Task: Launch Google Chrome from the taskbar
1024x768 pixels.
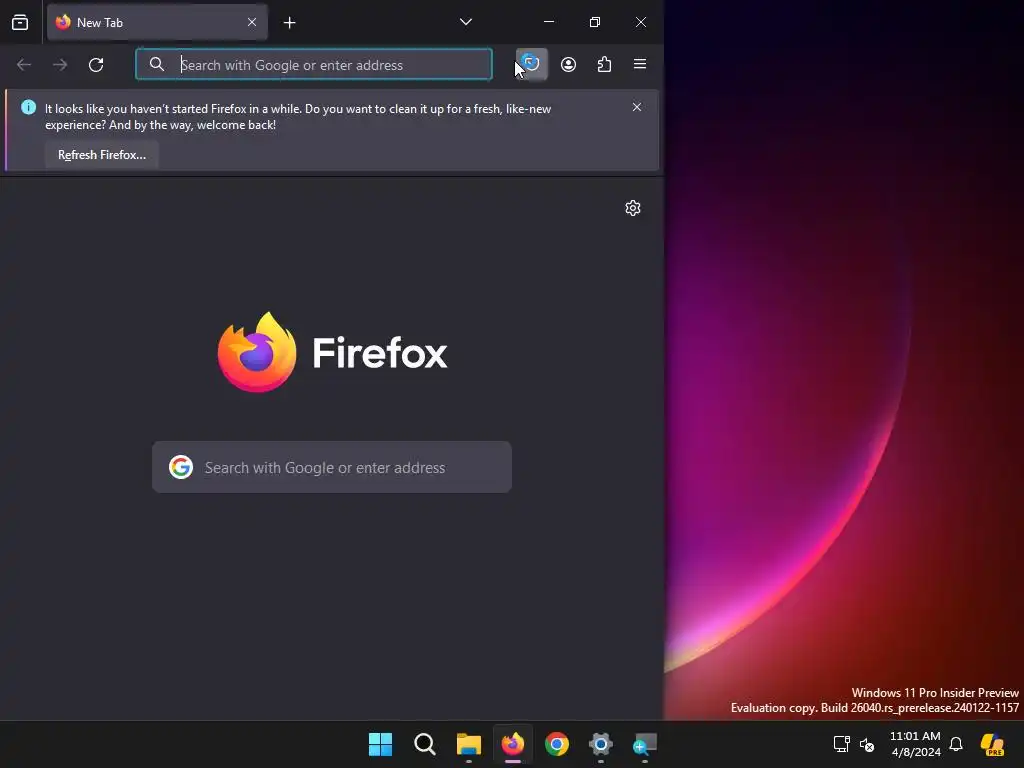Action: tap(557, 744)
